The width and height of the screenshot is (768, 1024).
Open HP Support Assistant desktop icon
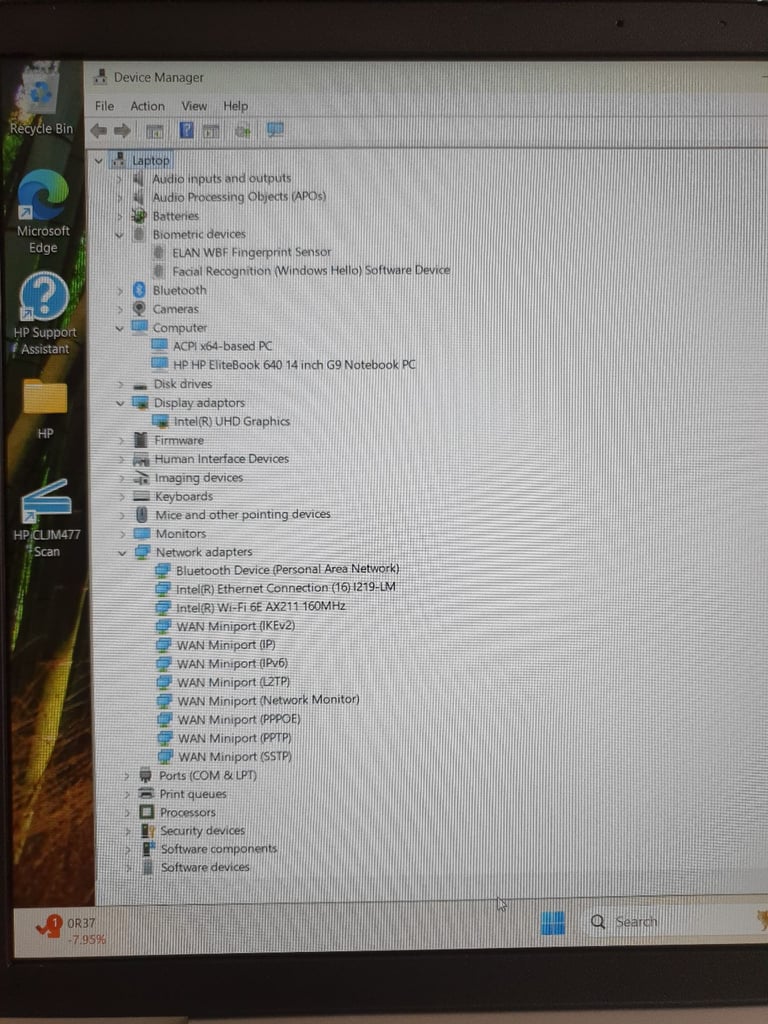(44, 314)
